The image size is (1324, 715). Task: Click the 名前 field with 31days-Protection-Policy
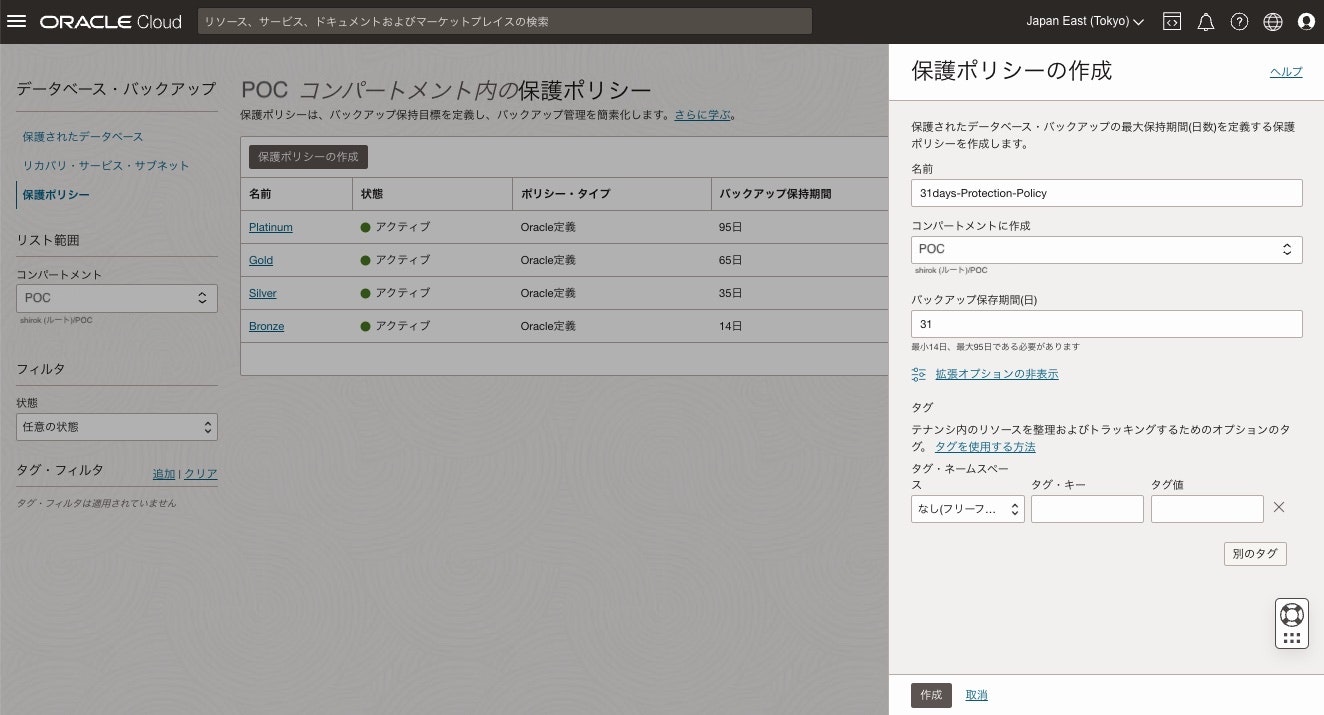[1107, 193]
